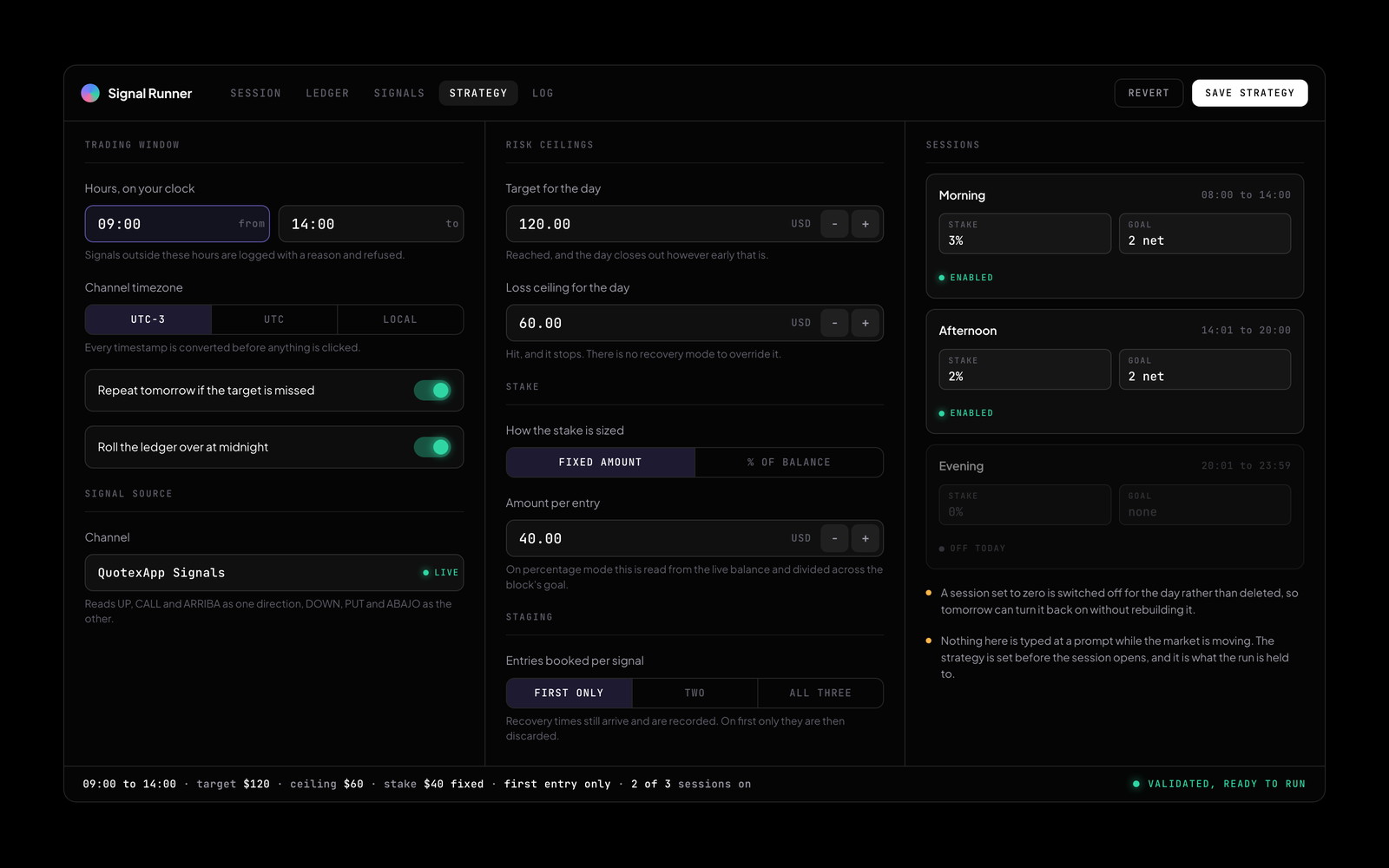Viewport: 1389px width, 868px height.
Task: Select % of Balance stake sizing
Action: tap(789, 463)
